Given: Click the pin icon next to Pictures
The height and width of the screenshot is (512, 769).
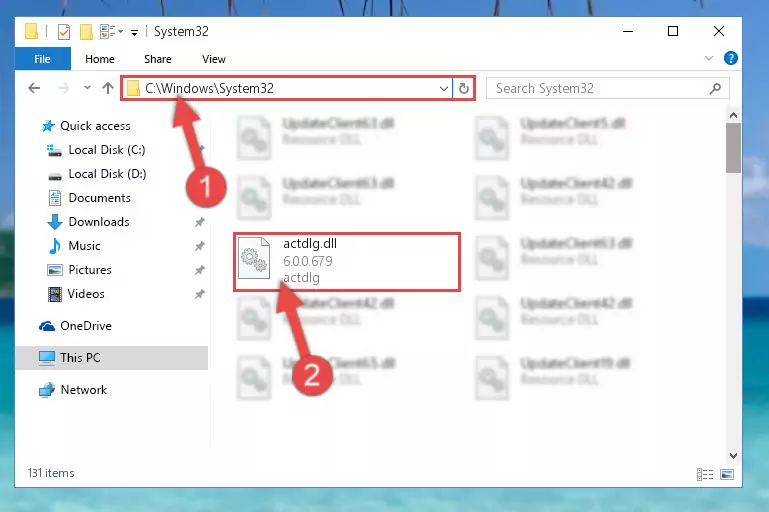Looking at the screenshot, I should click(199, 270).
